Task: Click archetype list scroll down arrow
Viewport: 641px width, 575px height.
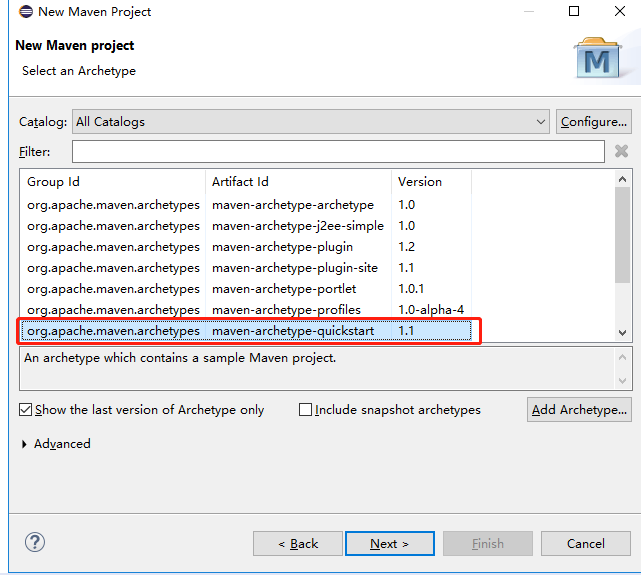Action: coord(623,333)
